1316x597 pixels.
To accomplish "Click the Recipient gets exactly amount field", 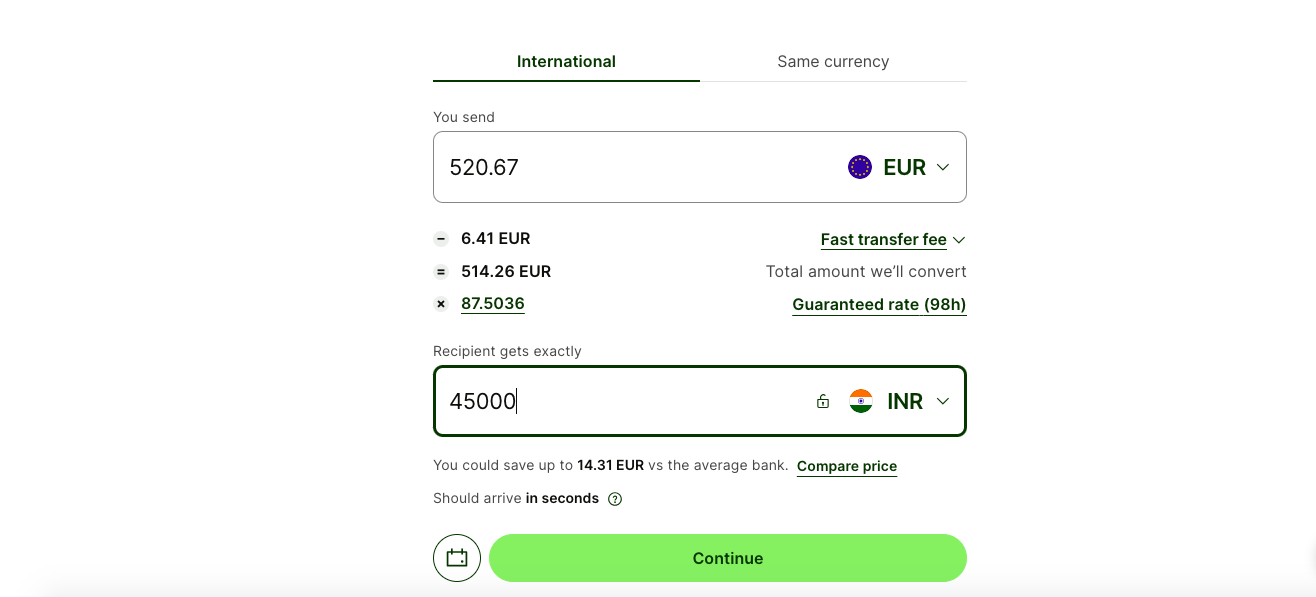I will 620,401.
